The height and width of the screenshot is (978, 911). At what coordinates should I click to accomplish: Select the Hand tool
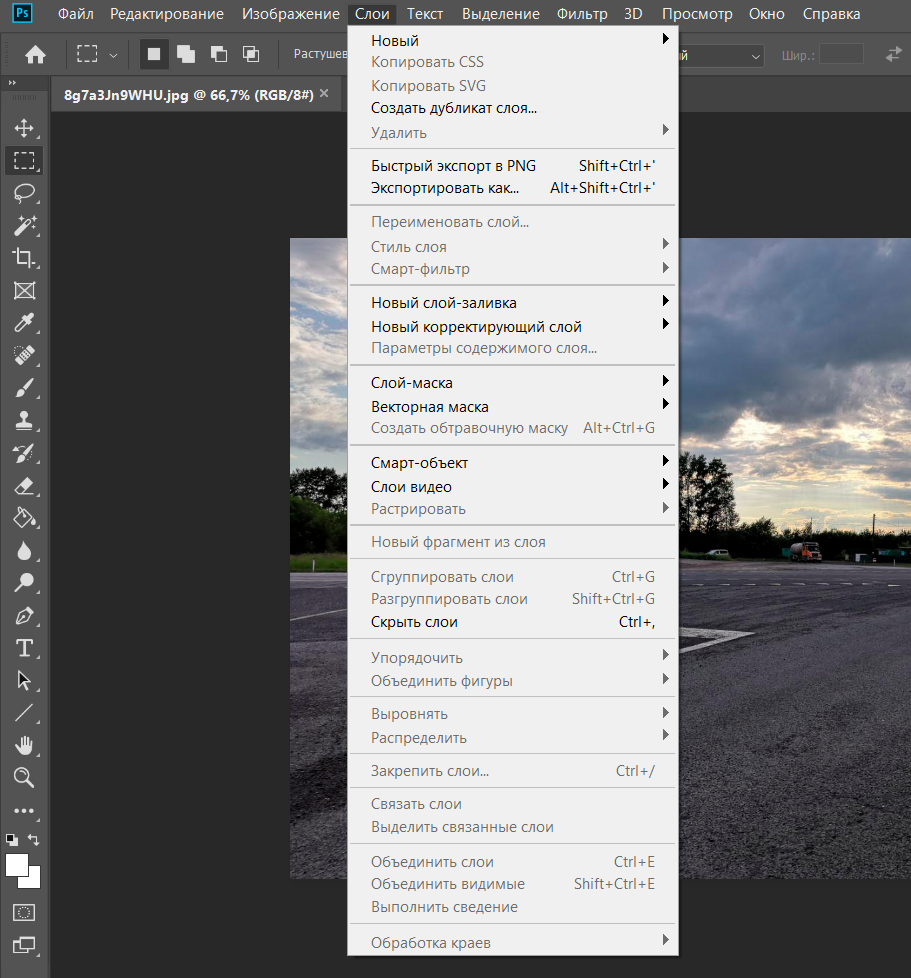click(24, 745)
